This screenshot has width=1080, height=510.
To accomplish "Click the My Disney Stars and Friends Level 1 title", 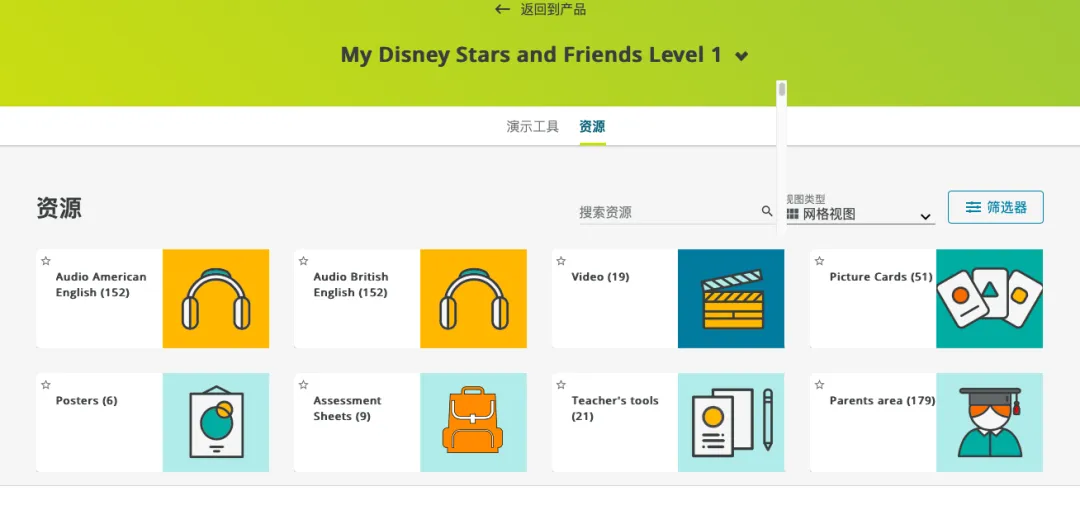I will (532, 55).
